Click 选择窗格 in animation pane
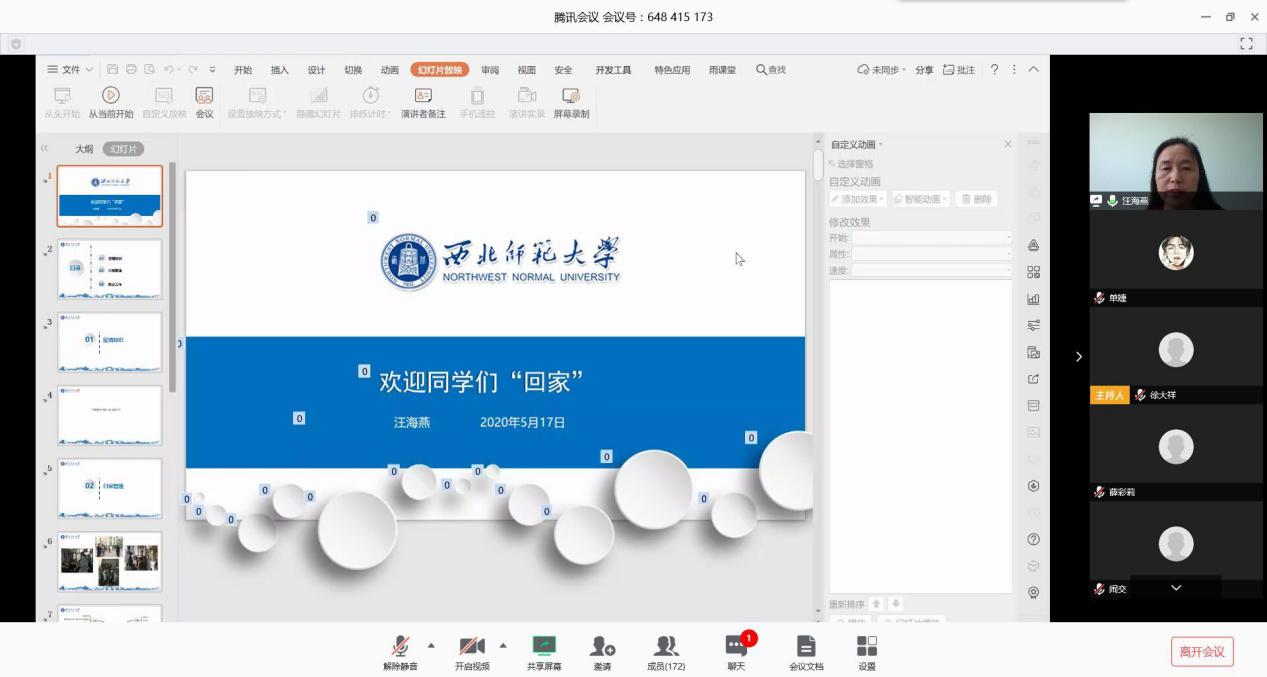Image resolution: width=1267 pixels, height=677 pixels. (851, 164)
